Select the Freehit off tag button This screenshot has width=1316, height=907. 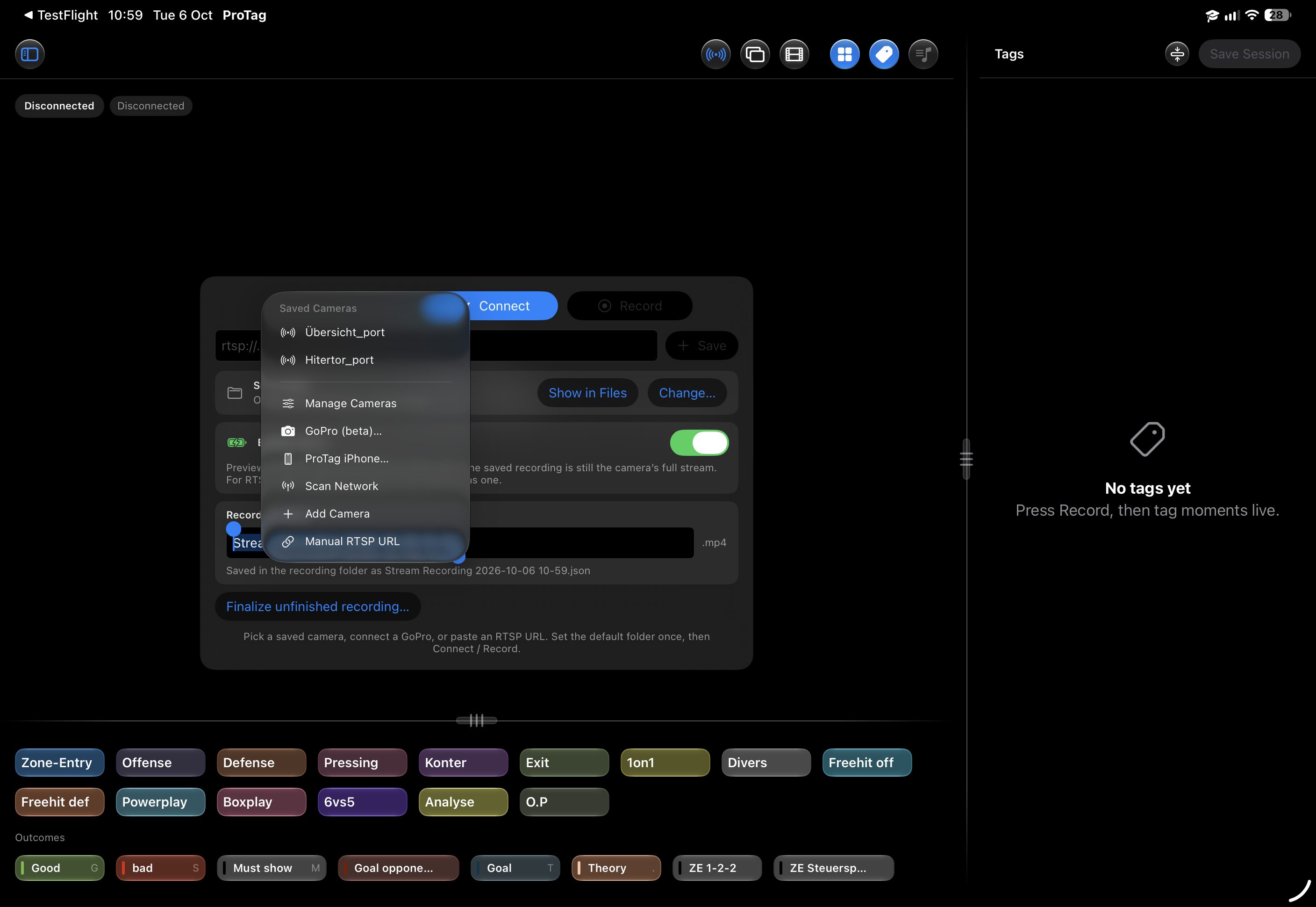click(x=867, y=763)
